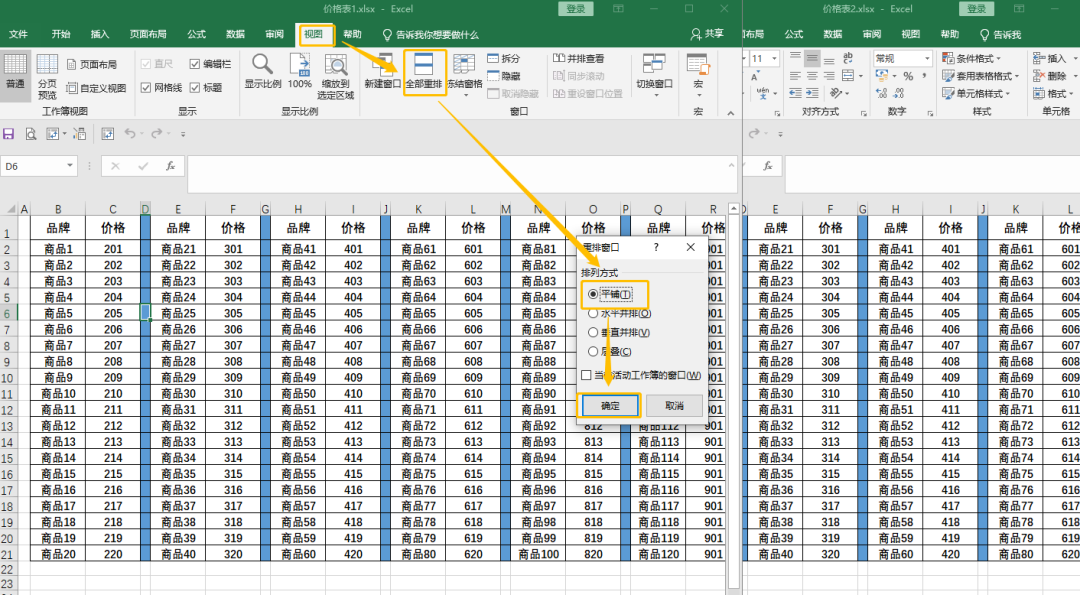Switch to the Formulas (公式) tab in 价格表1

click(196, 34)
